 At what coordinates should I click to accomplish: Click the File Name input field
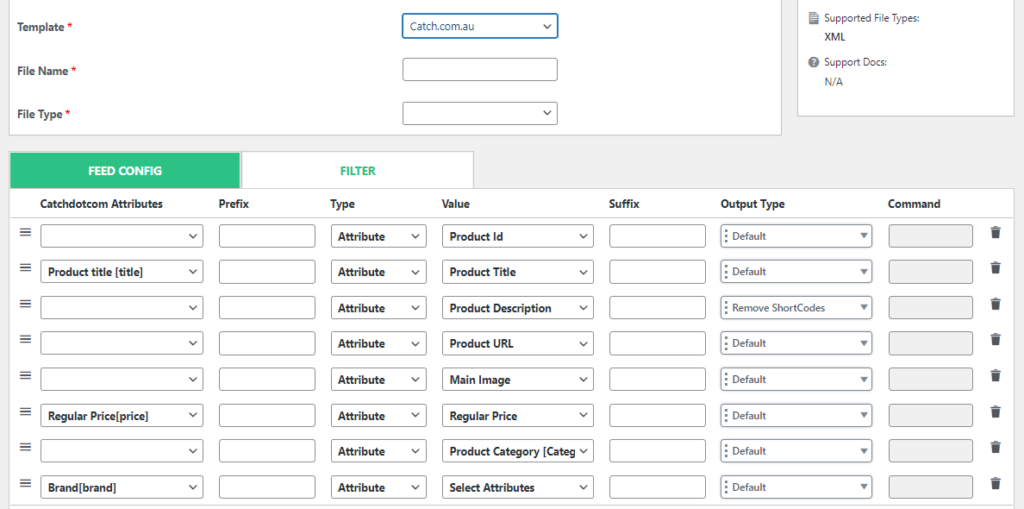(x=480, y=70)
